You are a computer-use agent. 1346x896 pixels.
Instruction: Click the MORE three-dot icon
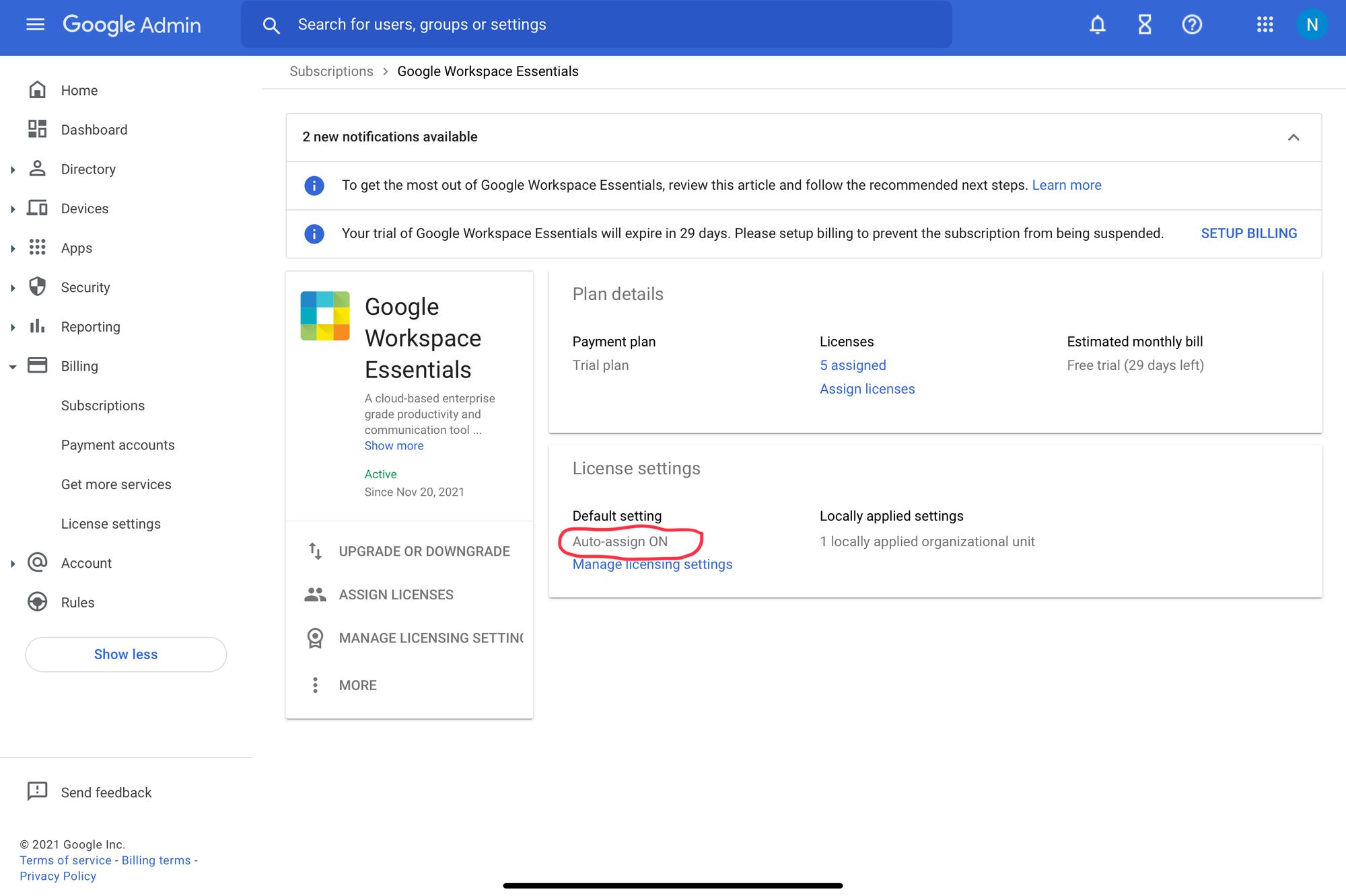pos(315,685)
